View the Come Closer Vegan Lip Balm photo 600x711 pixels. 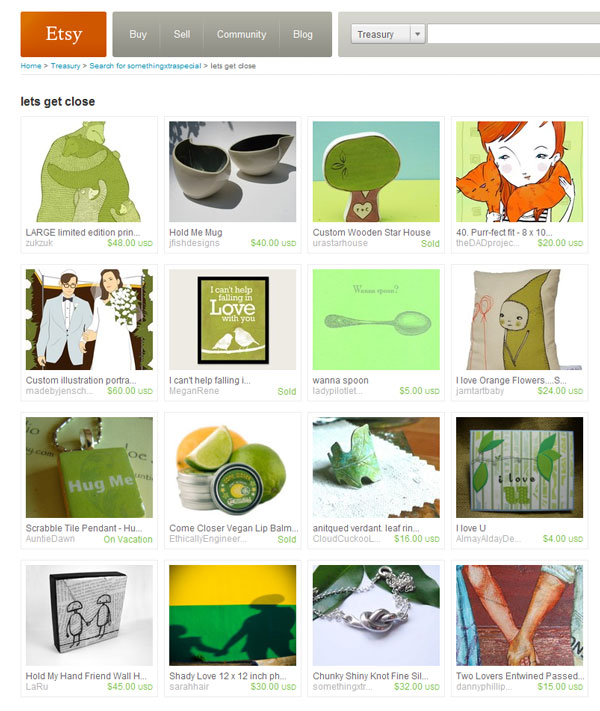pyautogui.click(x=233, y=467)
